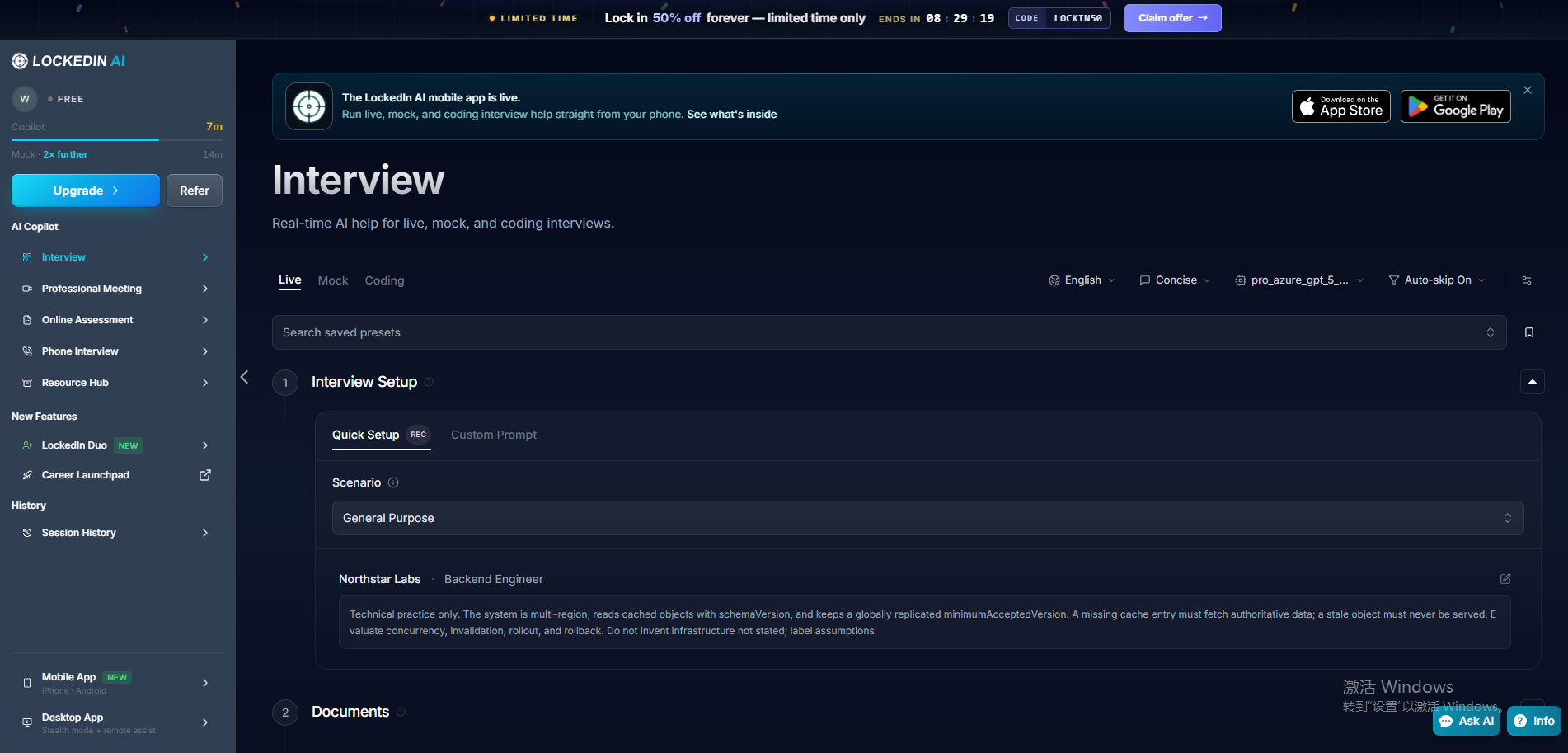Expand the Phone Interview chevron
Image resolution: width=1568 pixels, height=753 pixels.
pyautogui.click(x=205, y=351)
